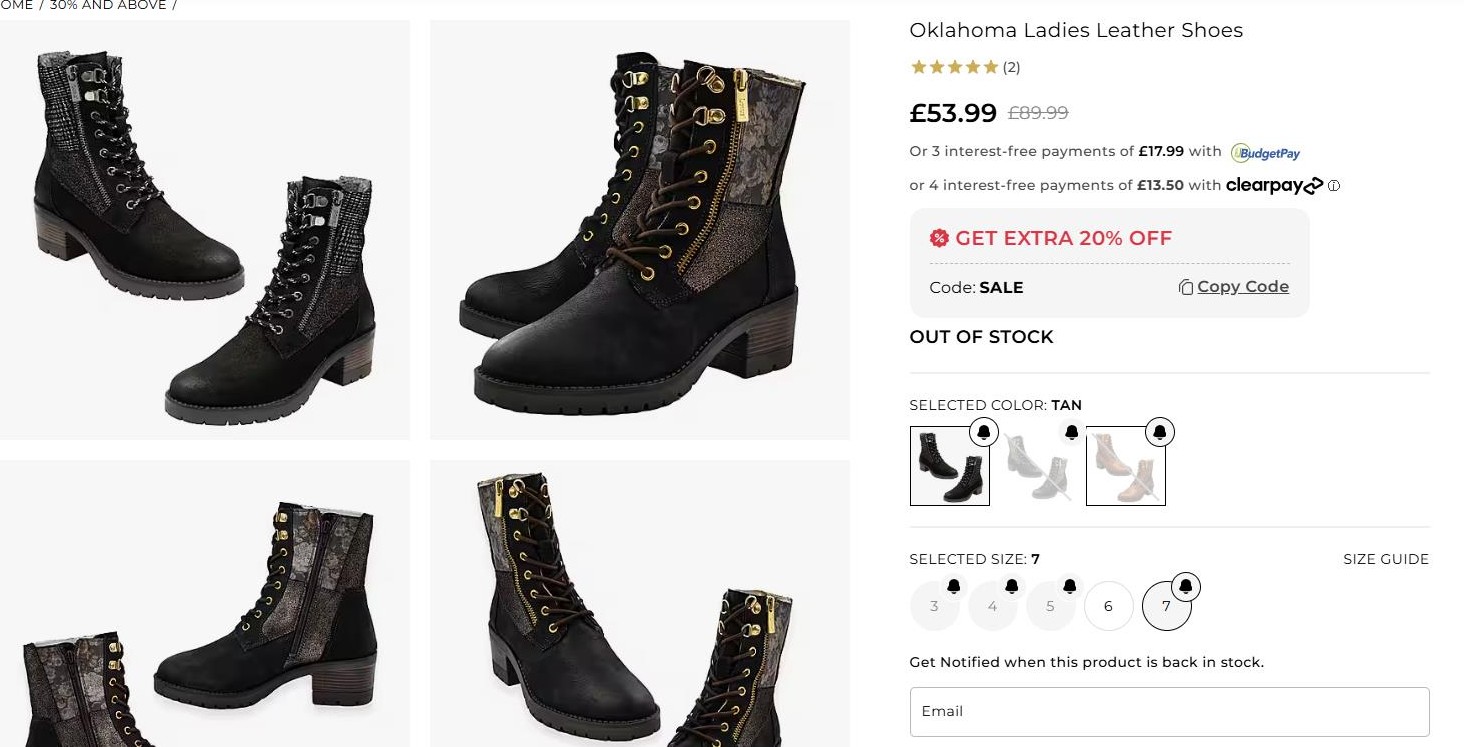Select size 6
This screenshot has width=1464, height=747.
point(1108,606)
